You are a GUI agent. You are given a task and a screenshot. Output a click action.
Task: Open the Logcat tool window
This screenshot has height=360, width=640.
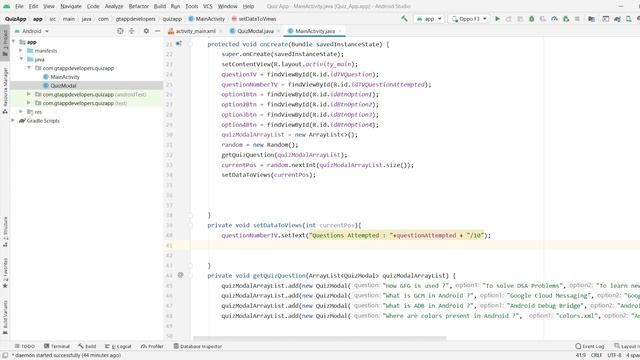(x=118, y=346)
